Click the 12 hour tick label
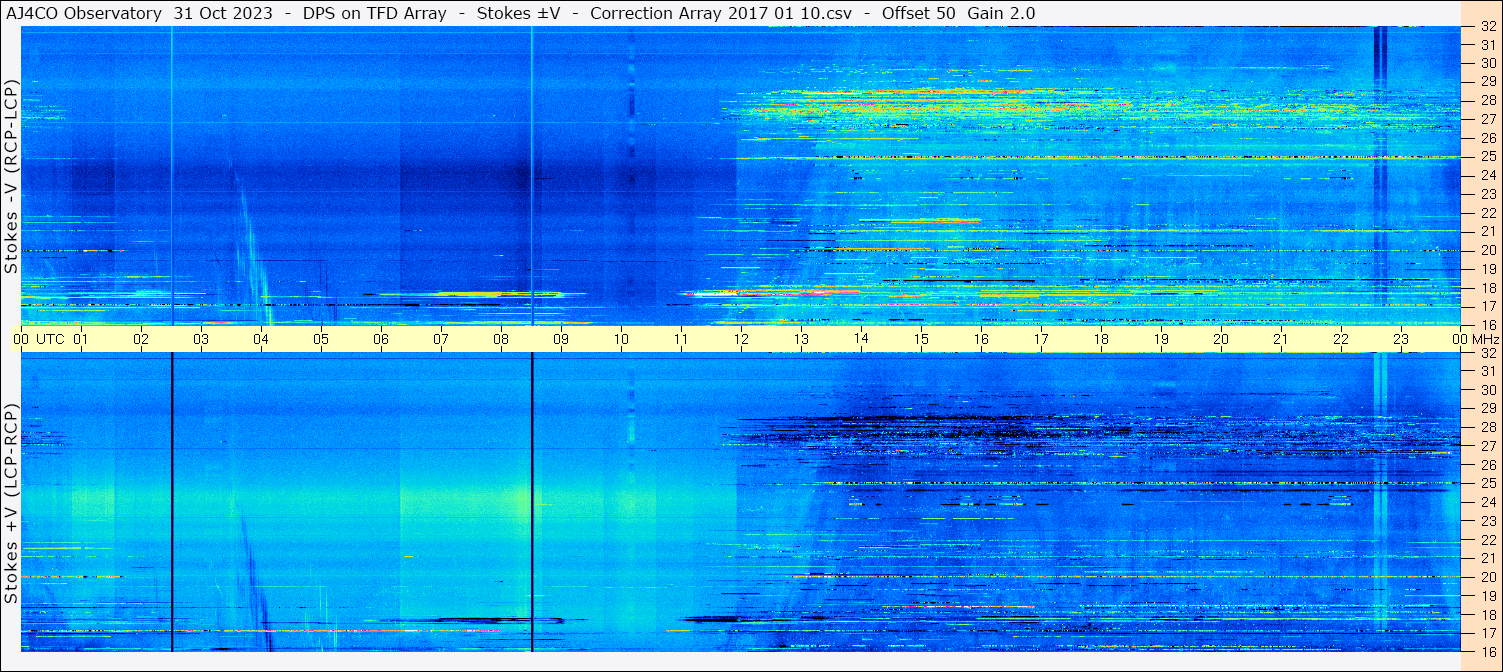The height and width of the screenshot is (672, 1503). [x=741, y=339]
